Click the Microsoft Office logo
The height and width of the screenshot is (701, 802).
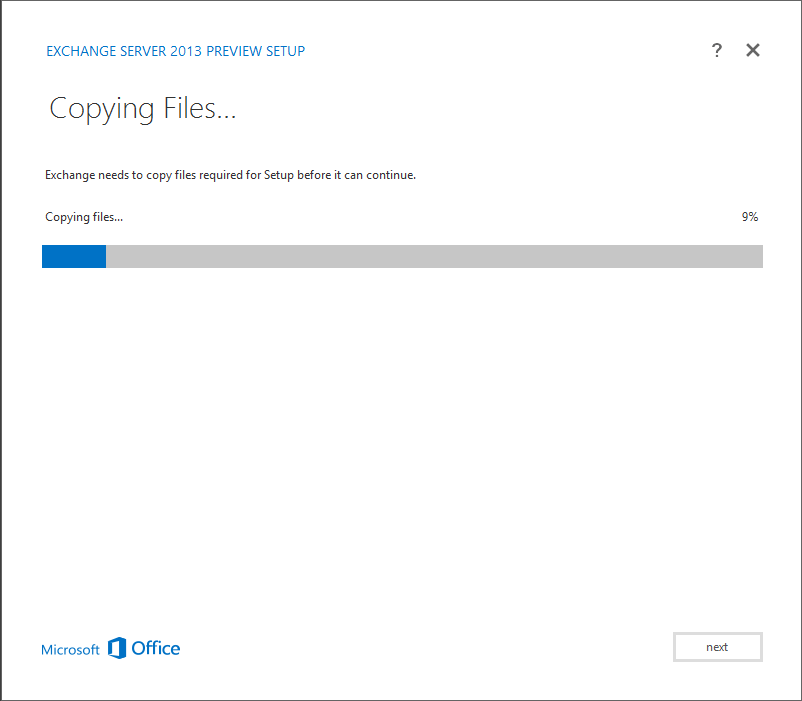point(110,648)
